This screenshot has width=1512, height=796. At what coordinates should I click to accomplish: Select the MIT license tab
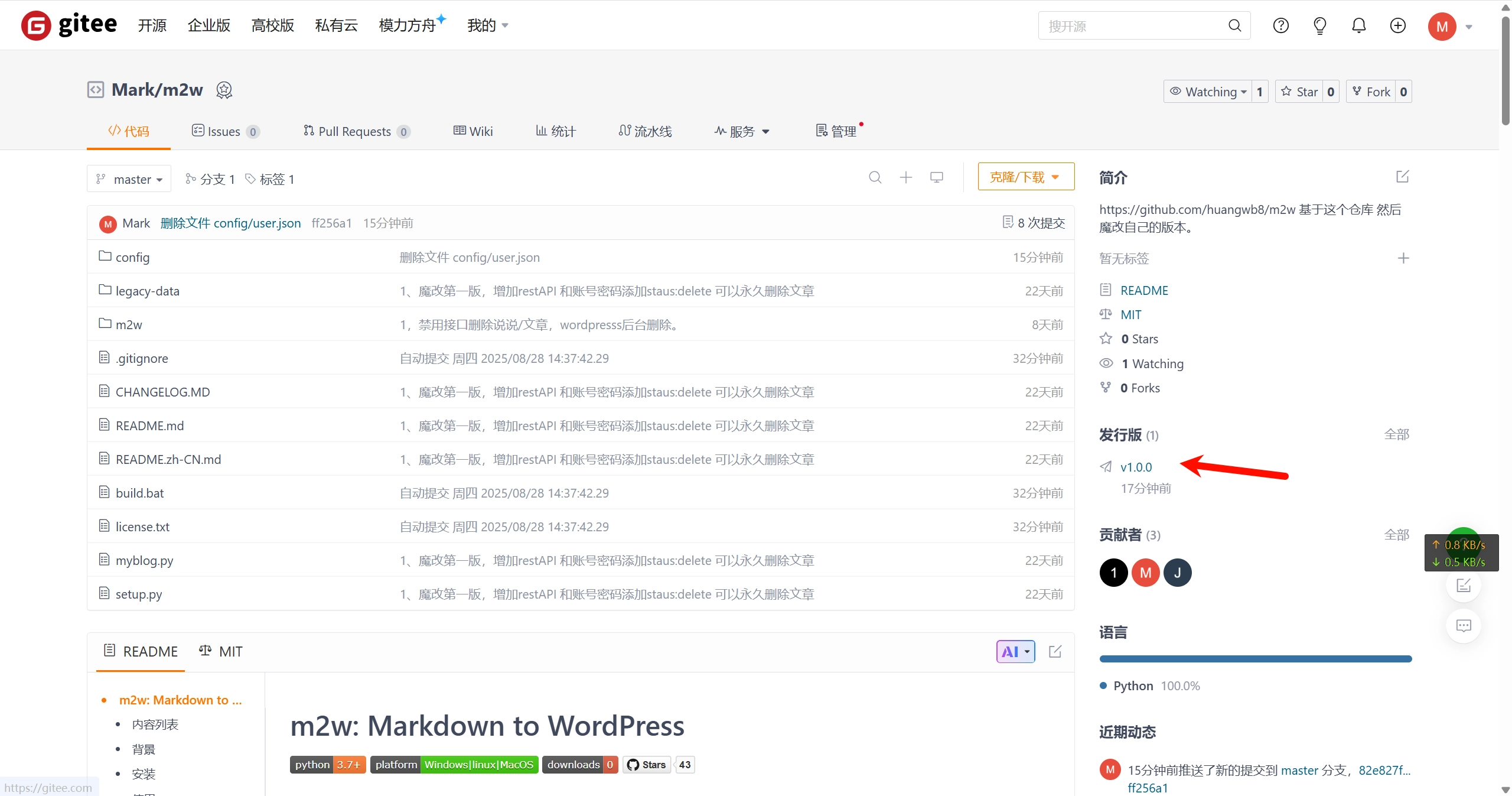tap(221, 651)
